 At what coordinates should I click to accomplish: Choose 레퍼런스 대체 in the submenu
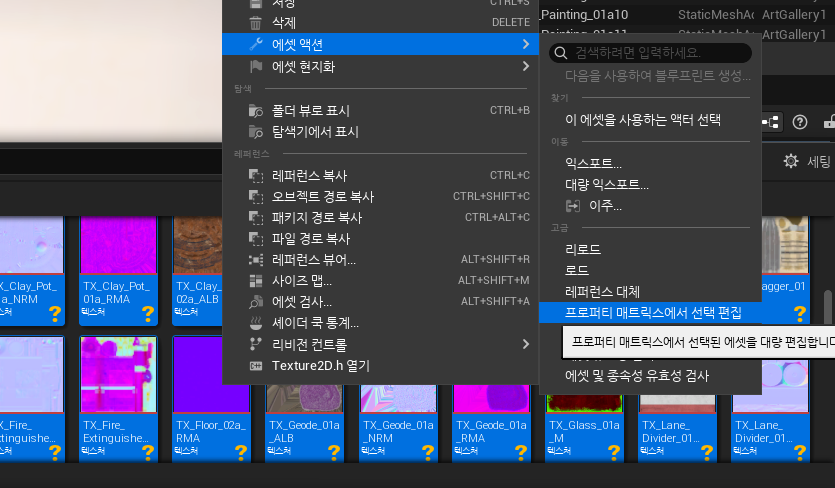point(650,291)
